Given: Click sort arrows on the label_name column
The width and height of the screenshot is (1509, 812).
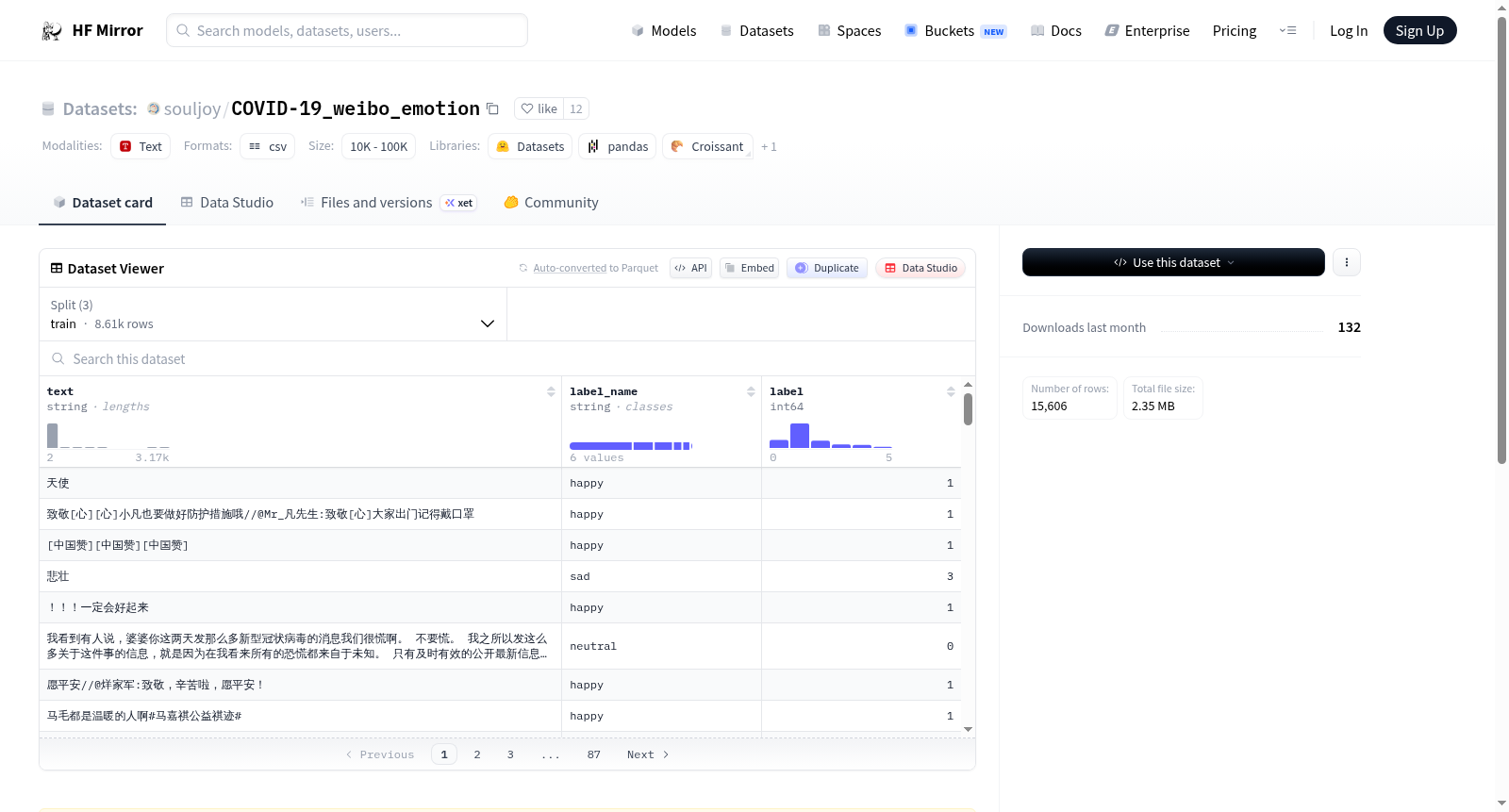Looking at the screenshot, I should (751, 391).
